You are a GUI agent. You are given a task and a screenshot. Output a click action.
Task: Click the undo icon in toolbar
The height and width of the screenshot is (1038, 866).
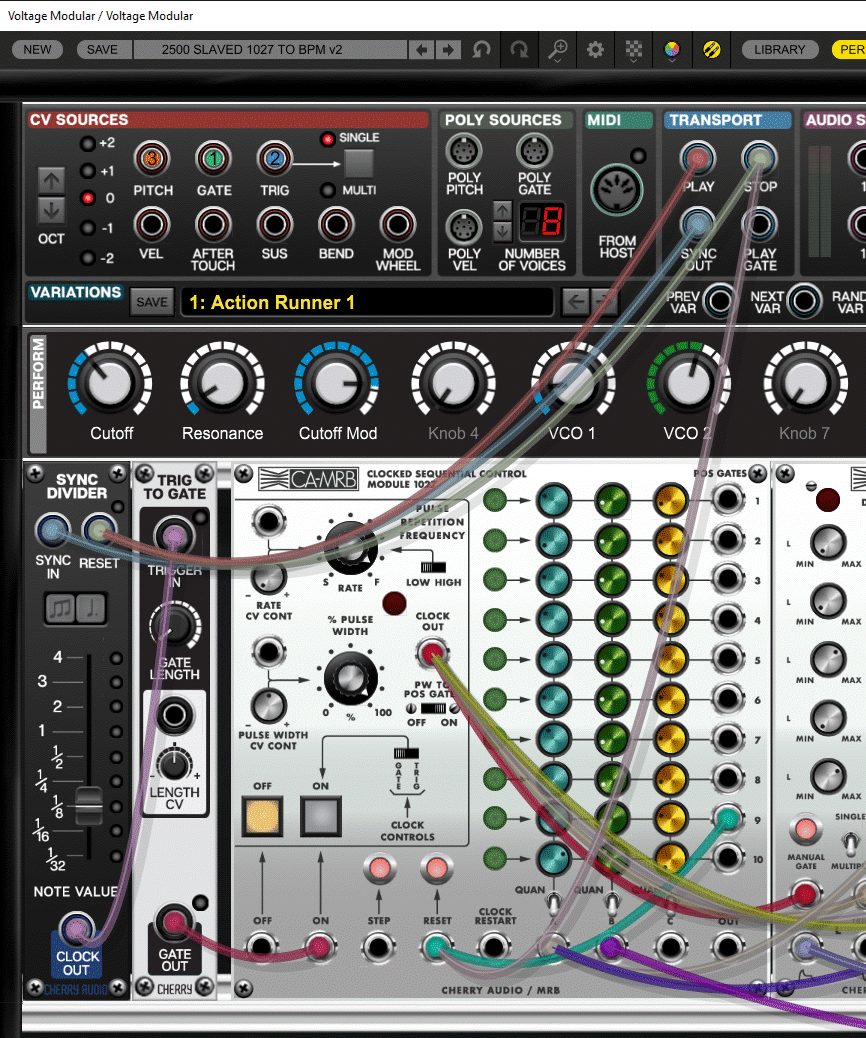(481, 50)
